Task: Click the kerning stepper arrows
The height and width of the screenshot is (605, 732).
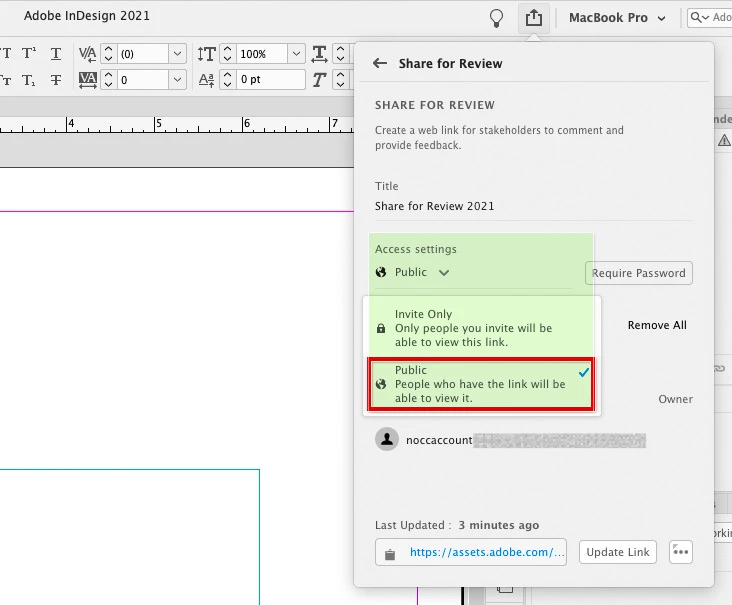Action: tap(108, 54)
